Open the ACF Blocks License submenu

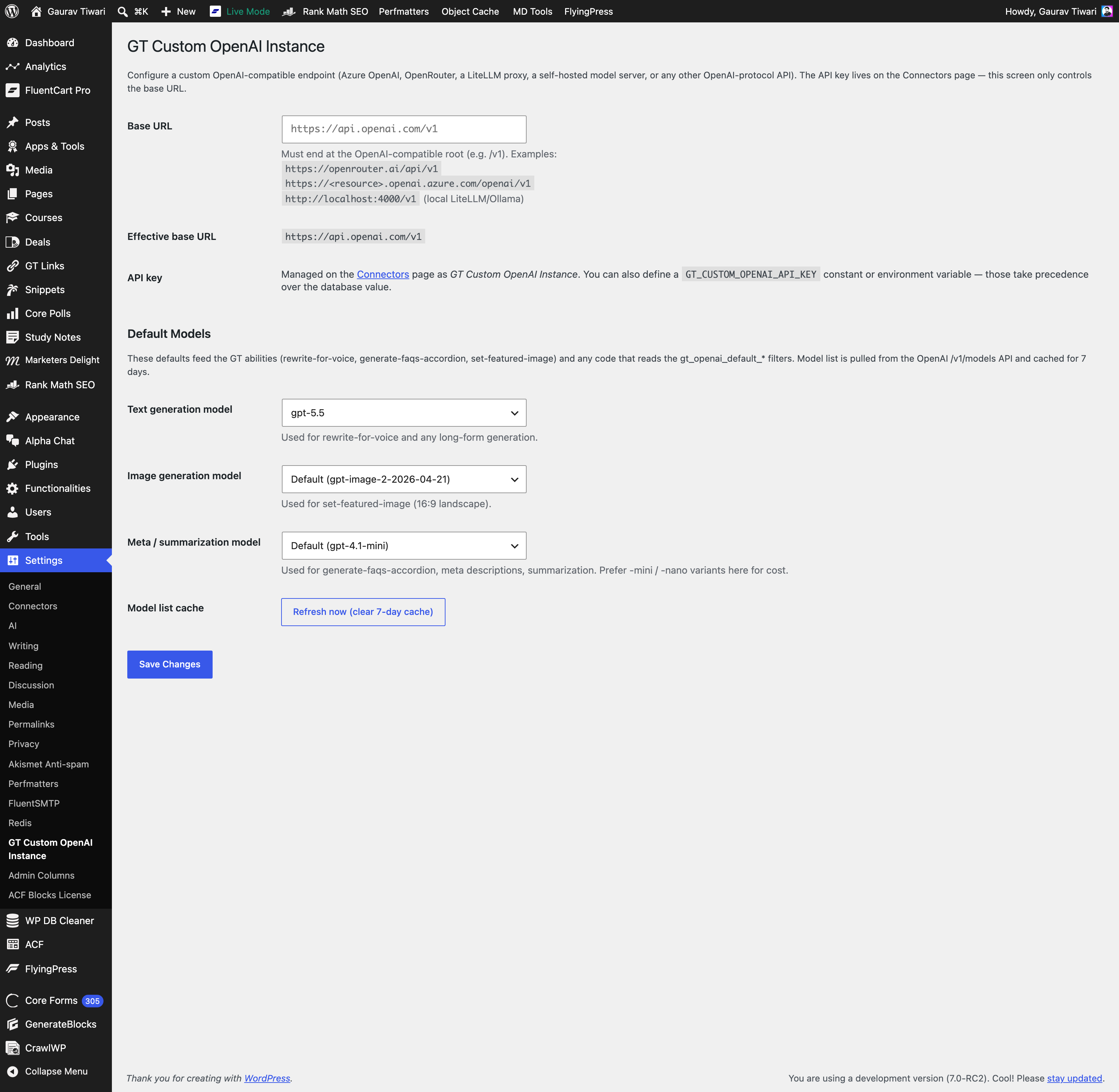tap(50, 895)
